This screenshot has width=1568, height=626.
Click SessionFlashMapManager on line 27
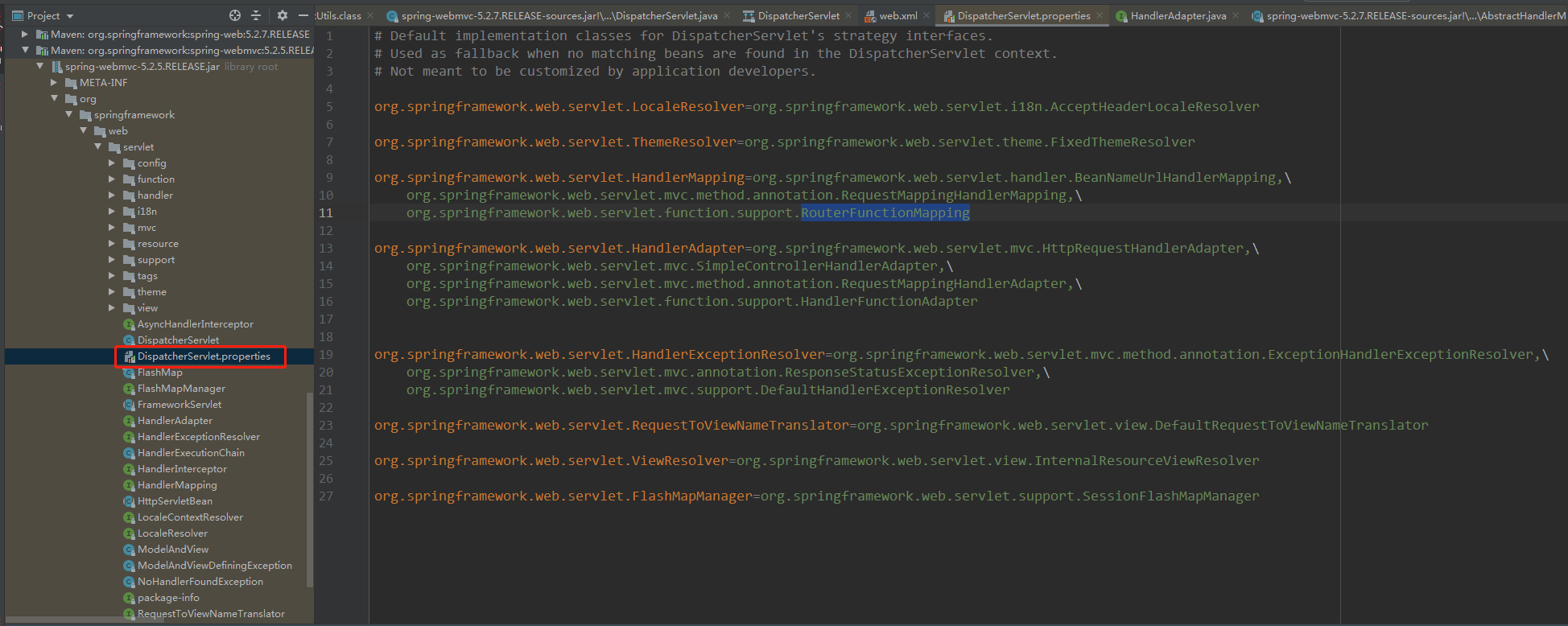point(1171,496)
